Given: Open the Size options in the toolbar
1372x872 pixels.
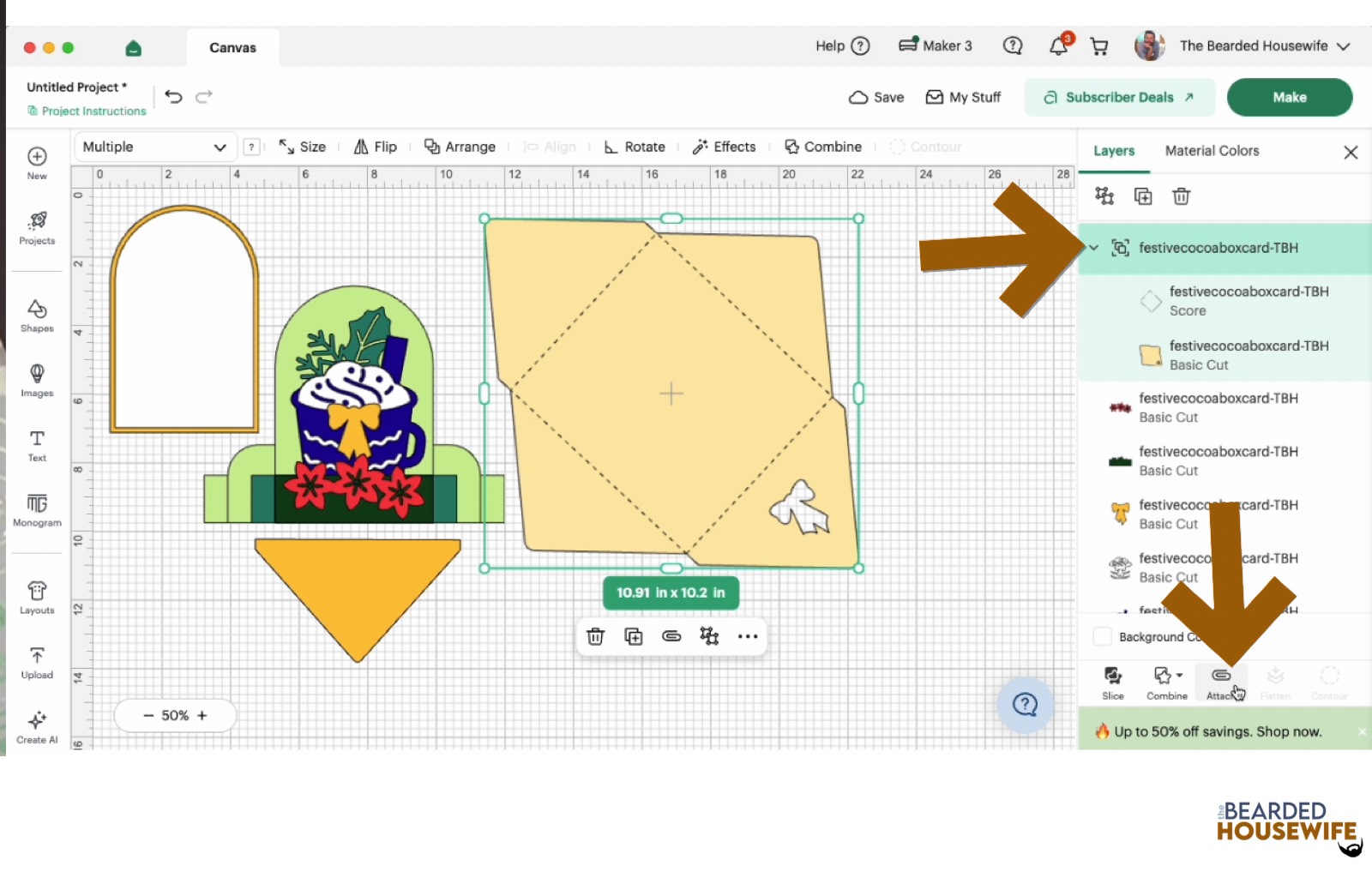Looking at the screenshot, I should pos(302,147).
